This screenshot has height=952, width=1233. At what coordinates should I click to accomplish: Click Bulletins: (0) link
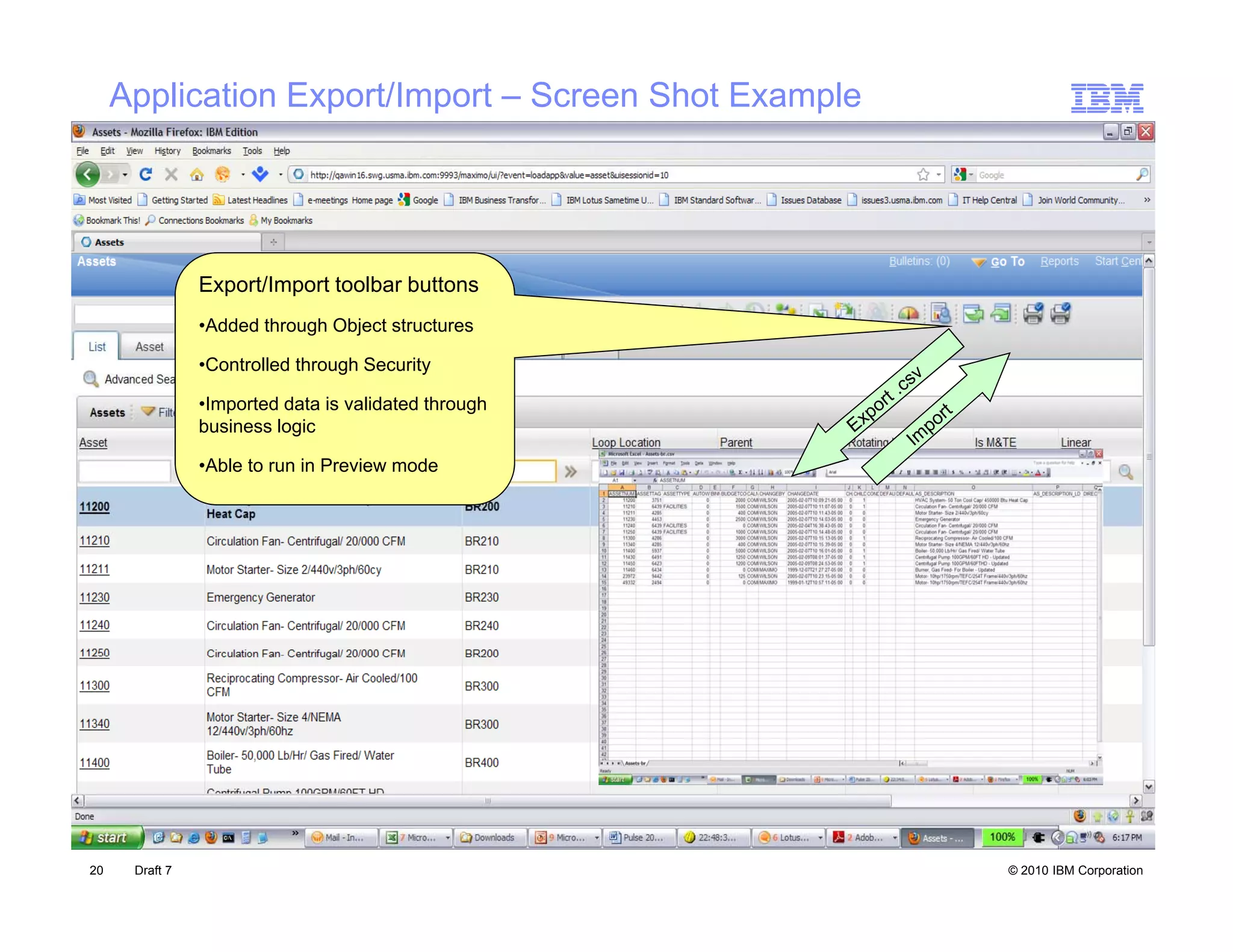pos(919,261)
